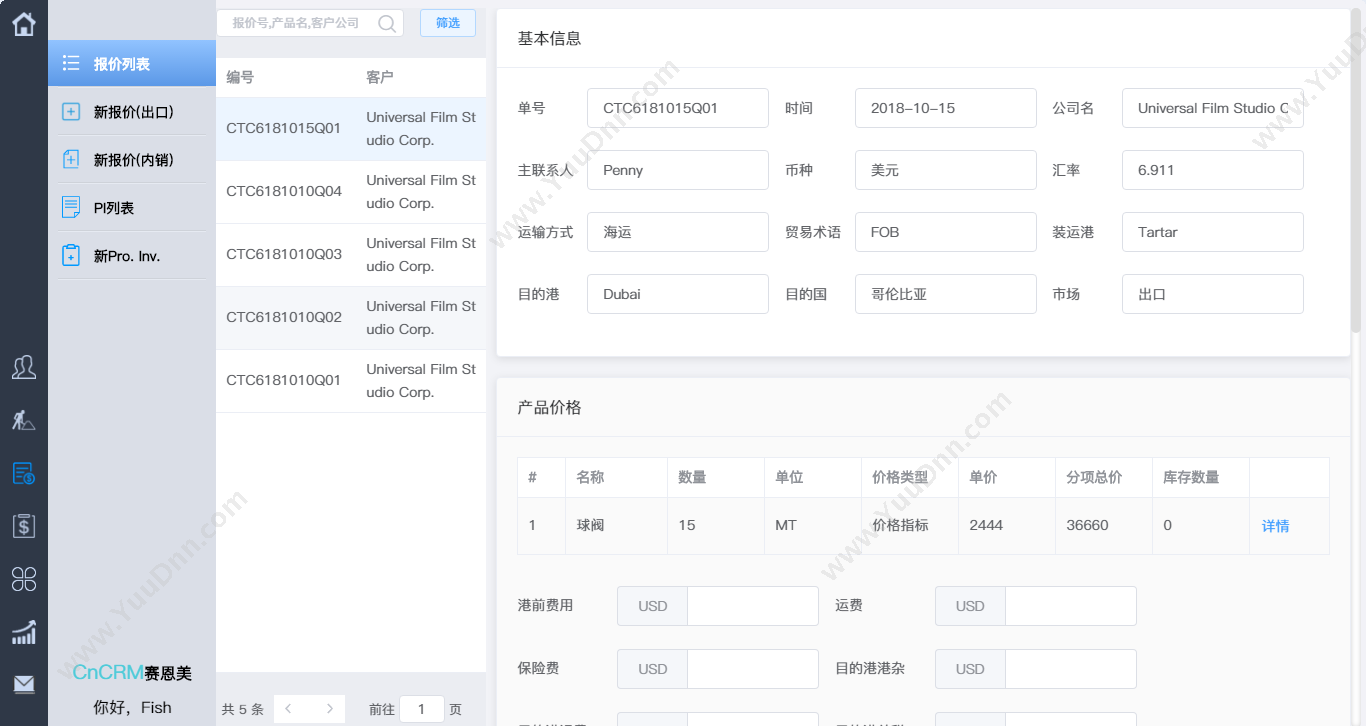Click the 产品价格 section heading

[549, 407]
